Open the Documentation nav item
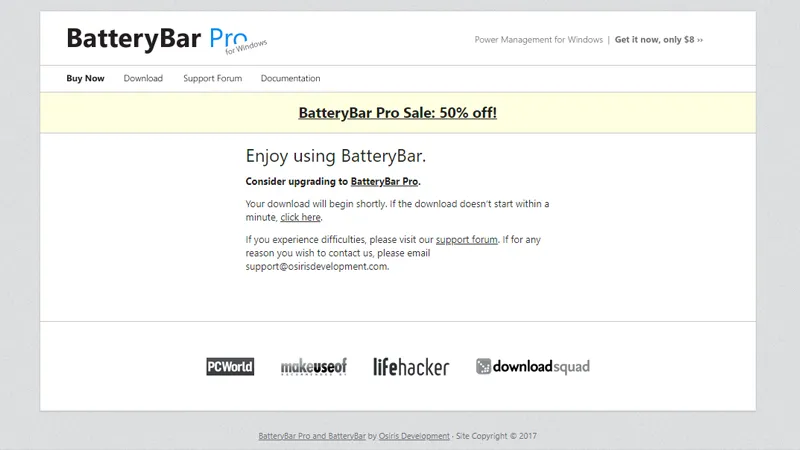This screenshot has height=450, width=800. click(x=290, y=78)
